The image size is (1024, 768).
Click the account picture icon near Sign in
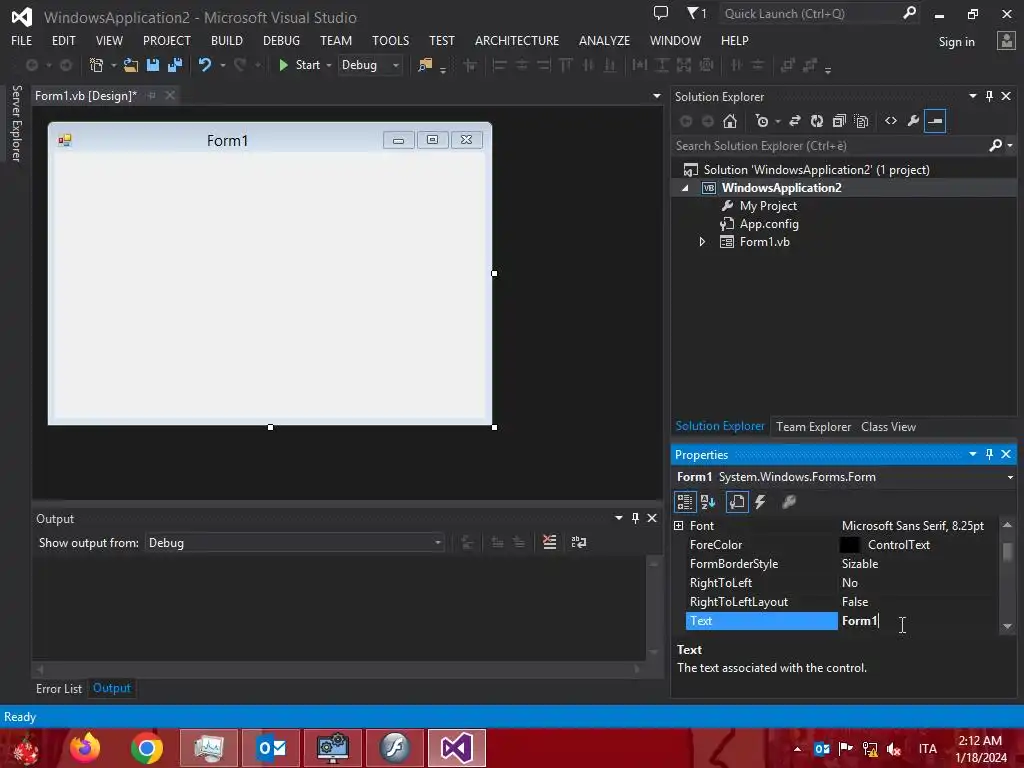point(1006,41)
